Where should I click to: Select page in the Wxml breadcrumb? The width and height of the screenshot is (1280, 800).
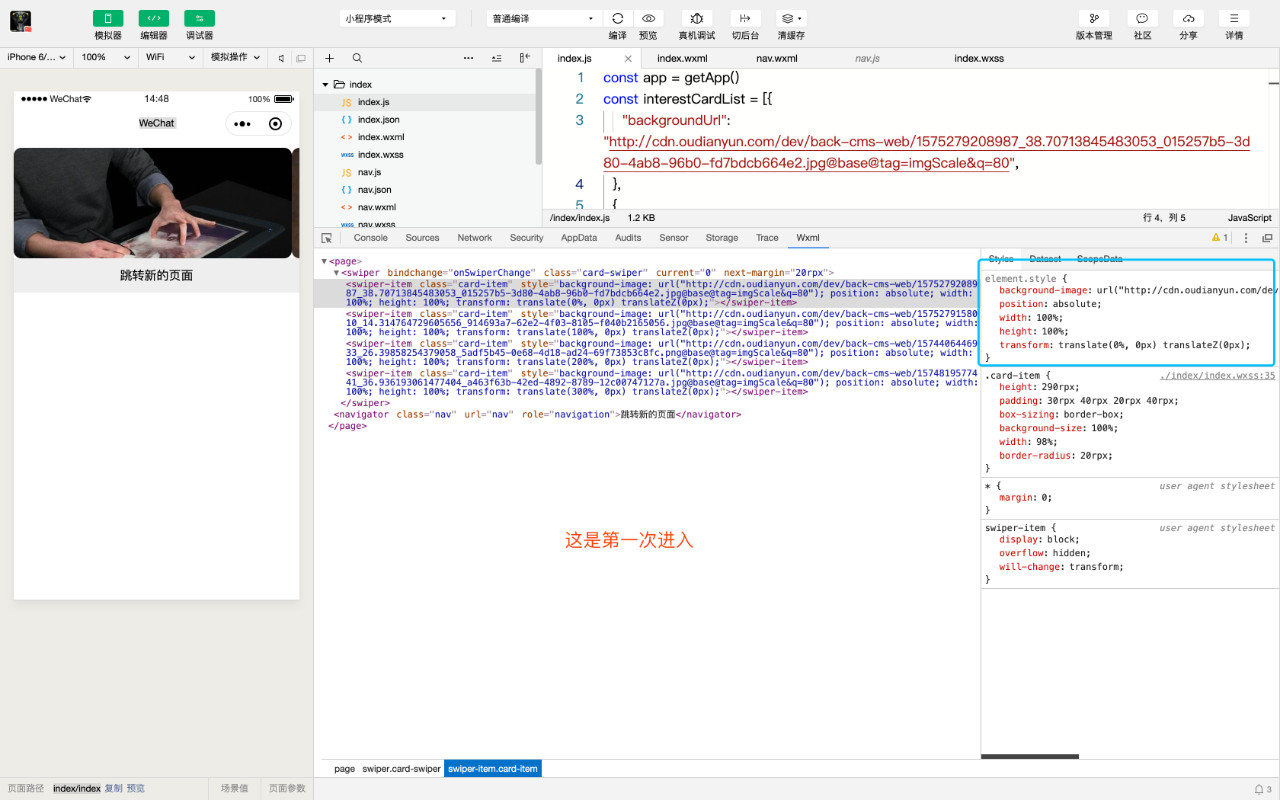point(344,769)
